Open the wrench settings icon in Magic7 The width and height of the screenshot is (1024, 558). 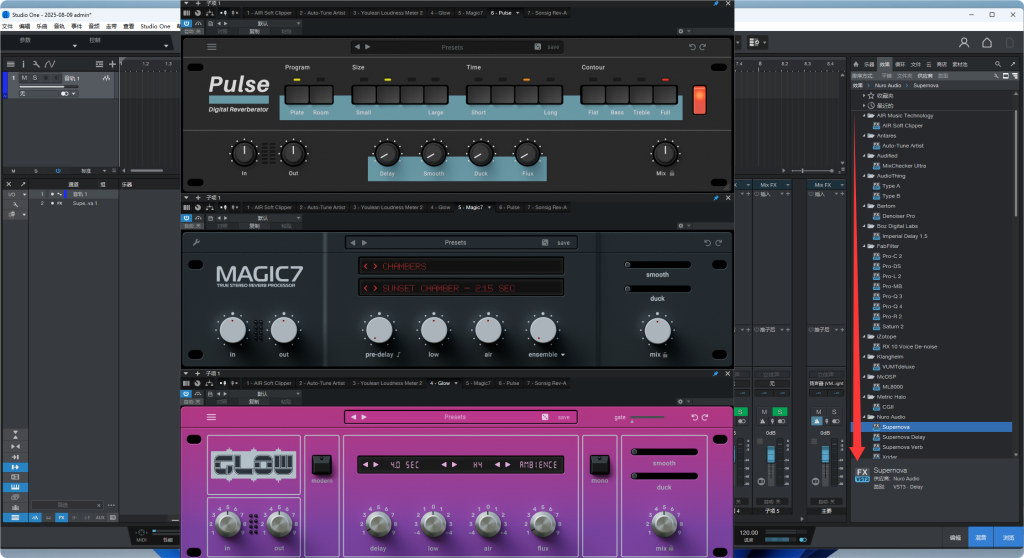point(196,242)
